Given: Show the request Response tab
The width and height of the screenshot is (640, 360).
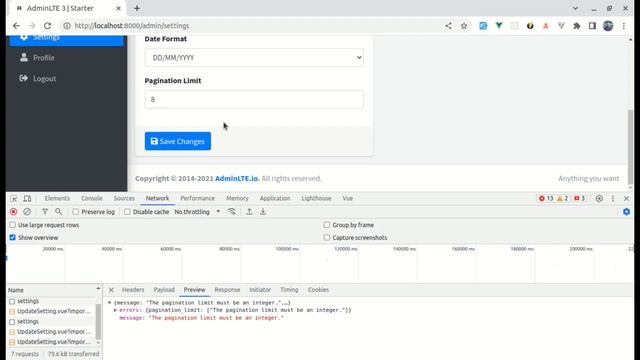Looking at the screenshot, I should coord(227,290).
